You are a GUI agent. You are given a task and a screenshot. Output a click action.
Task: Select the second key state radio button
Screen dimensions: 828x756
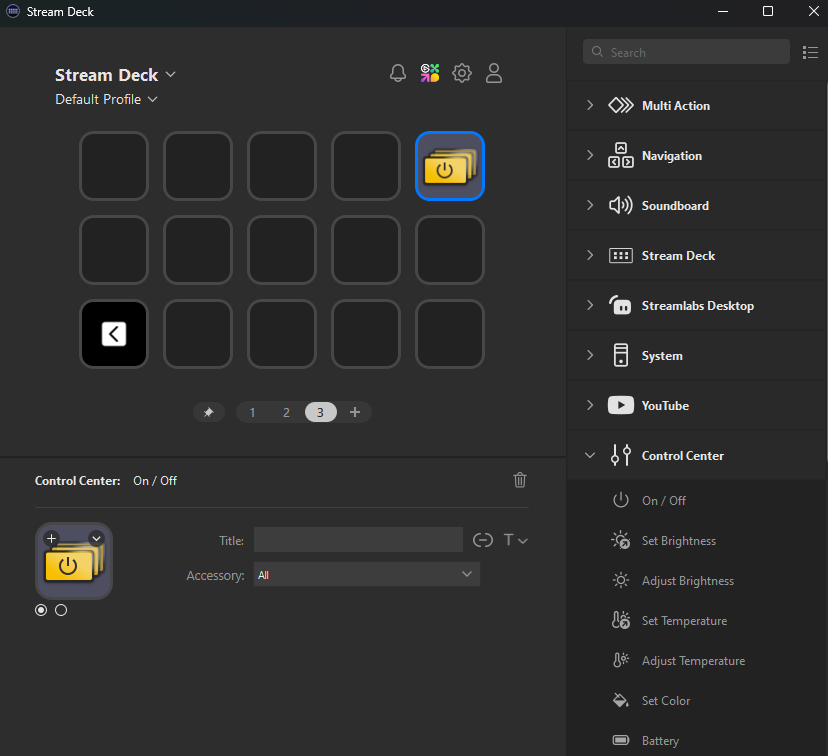61,610
